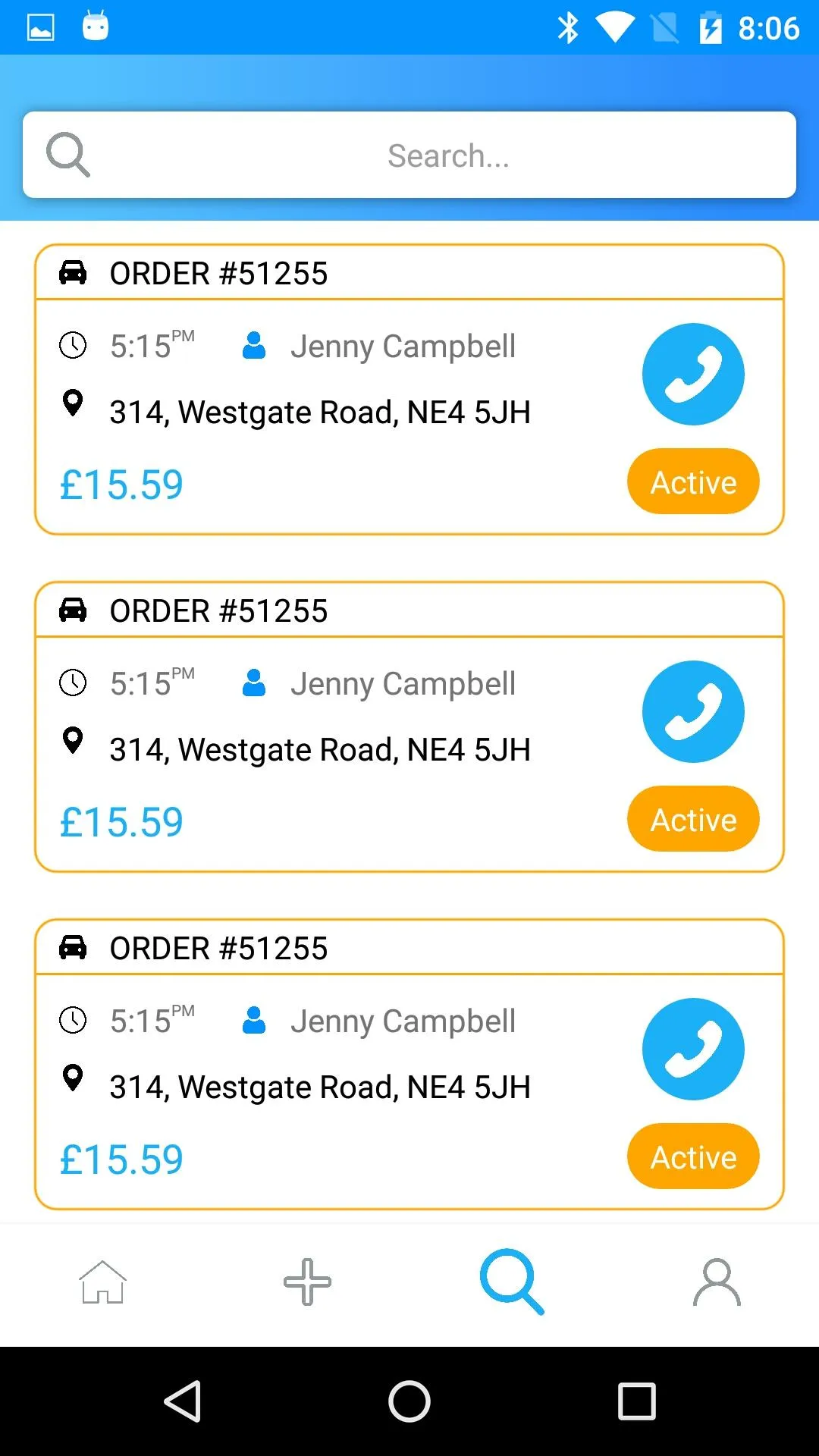819x1456 pixels.
Task: Open the profile tab in bottom navigation
Action: pos(717,1282)
